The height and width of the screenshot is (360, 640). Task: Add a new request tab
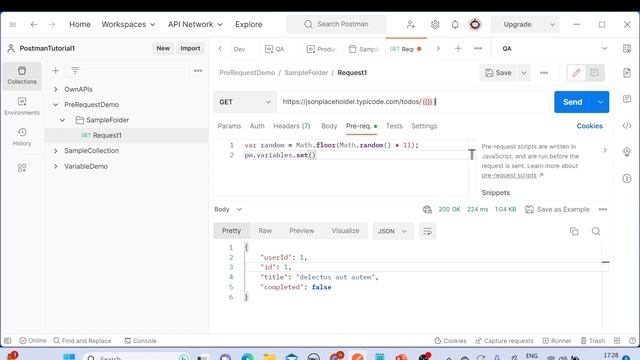(x=458, y=49)
